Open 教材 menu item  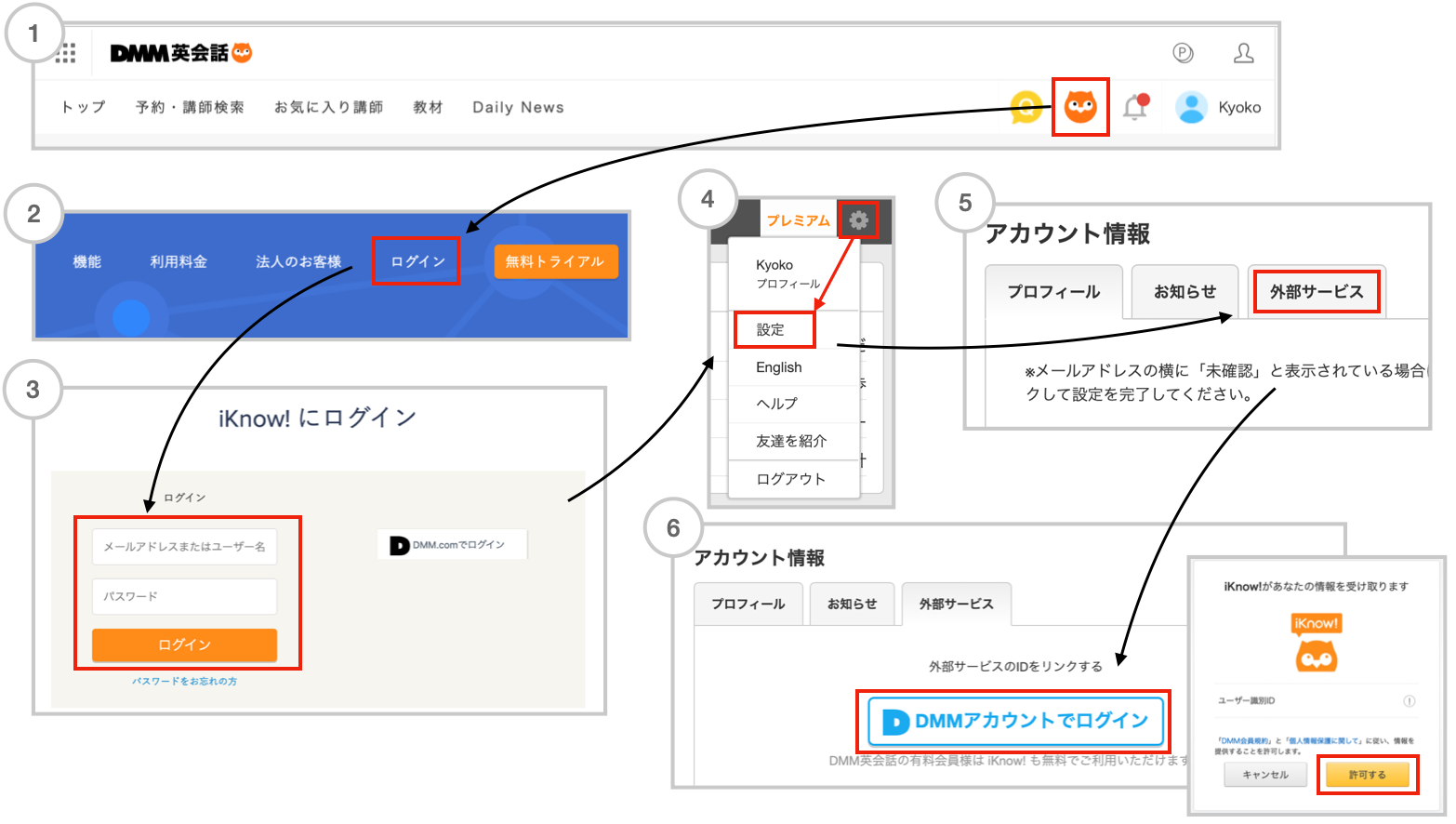[428, 107]
